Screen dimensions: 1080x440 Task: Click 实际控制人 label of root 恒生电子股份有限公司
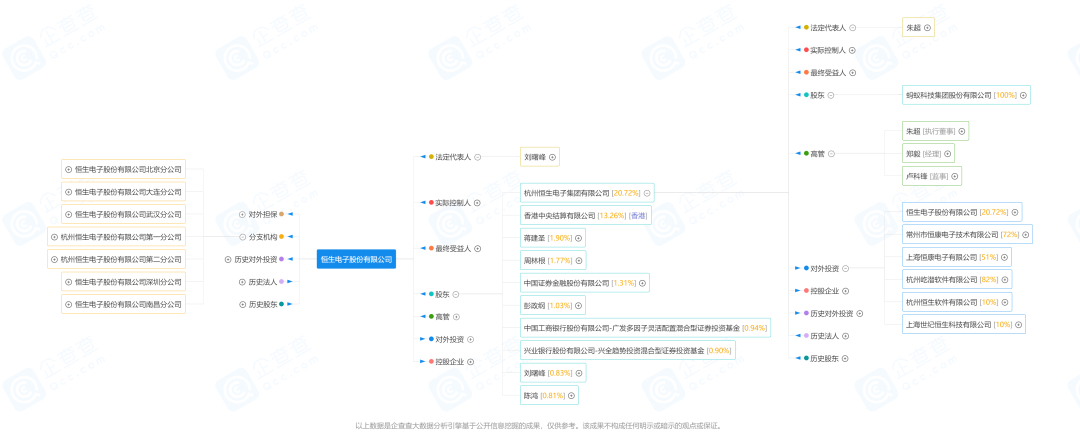tap(453, 203)
